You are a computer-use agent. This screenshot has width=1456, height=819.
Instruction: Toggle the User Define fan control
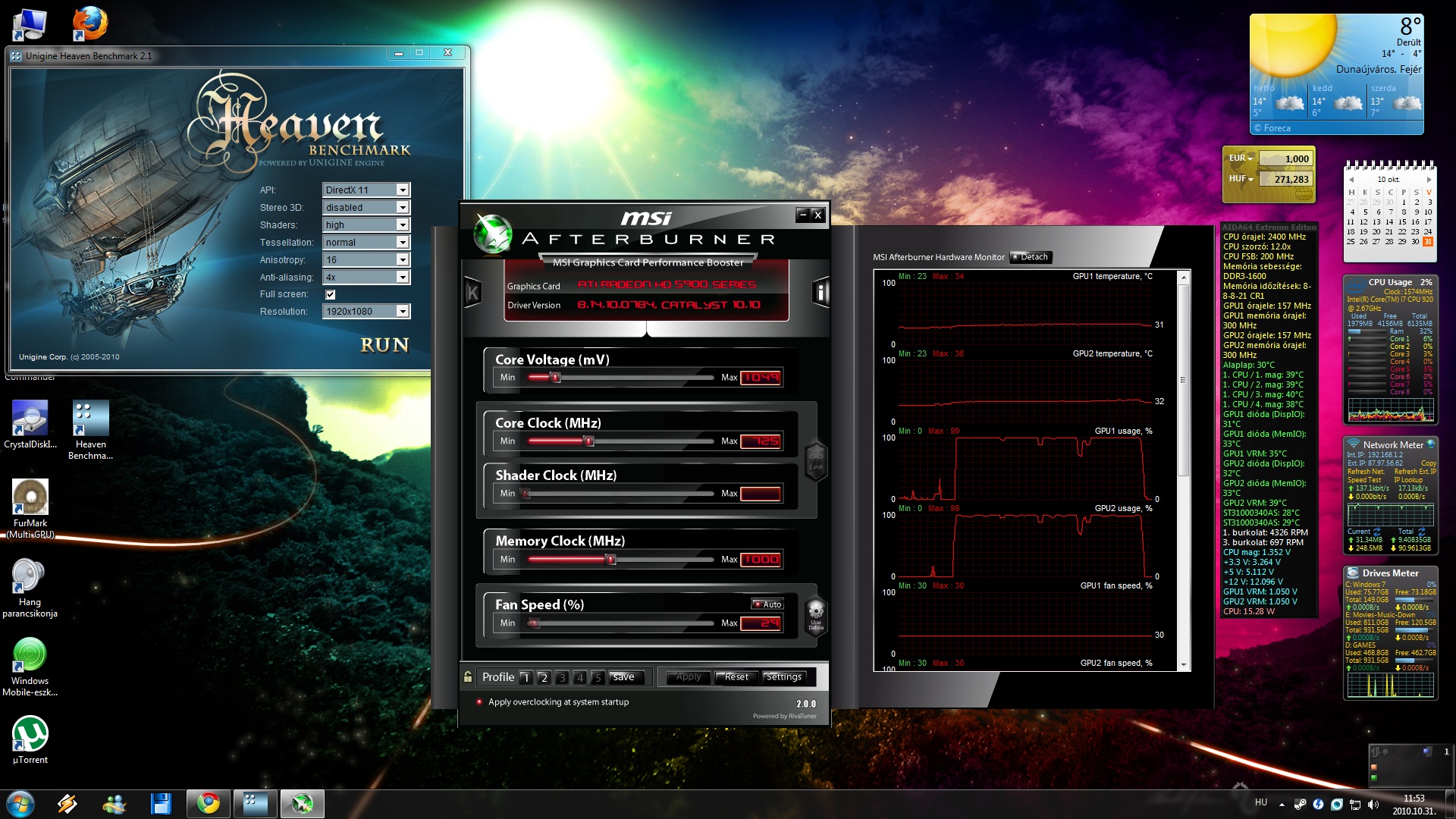[x=815, y=617]
